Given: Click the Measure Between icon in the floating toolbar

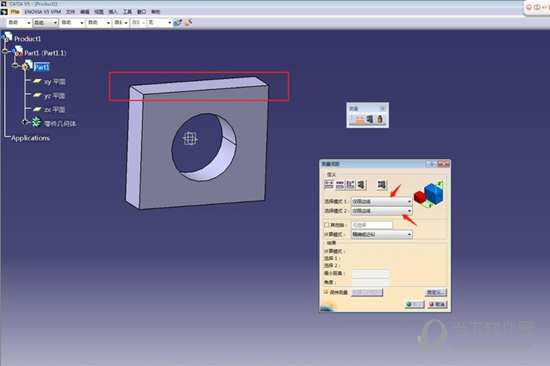Looking at the screenshot, I should click(360, 120).
